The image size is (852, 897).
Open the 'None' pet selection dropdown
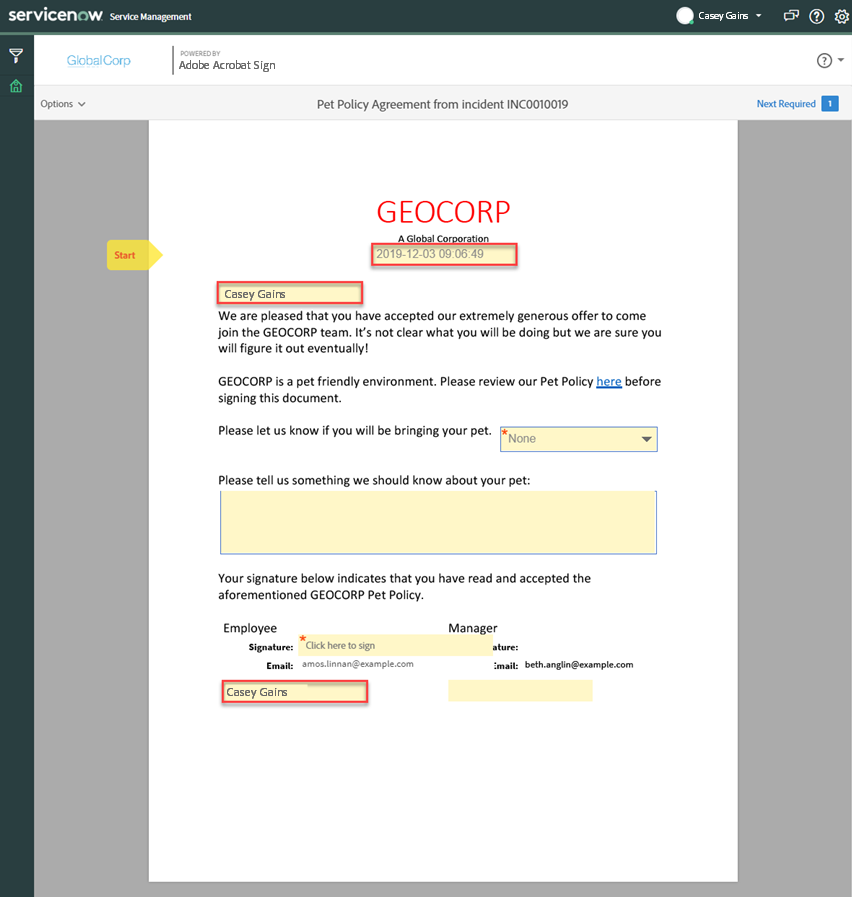(x=578, y=439)
